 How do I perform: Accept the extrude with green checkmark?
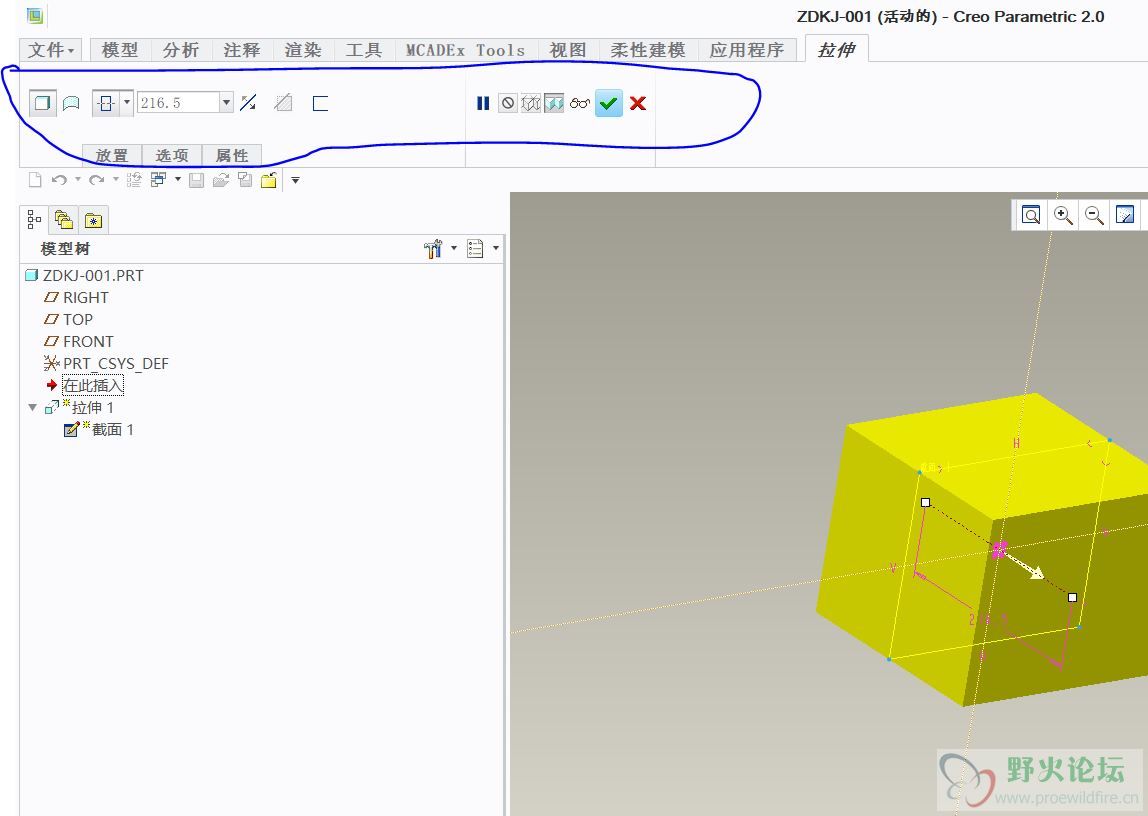pos(608,103)
